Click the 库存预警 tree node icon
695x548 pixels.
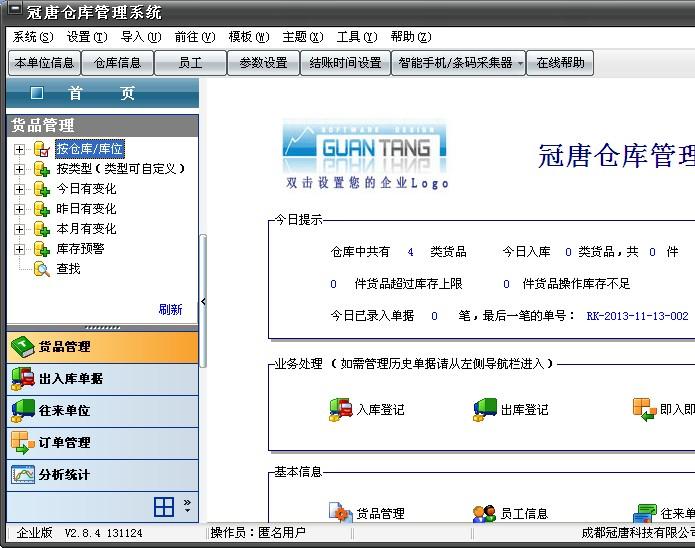tap(42, 249)
